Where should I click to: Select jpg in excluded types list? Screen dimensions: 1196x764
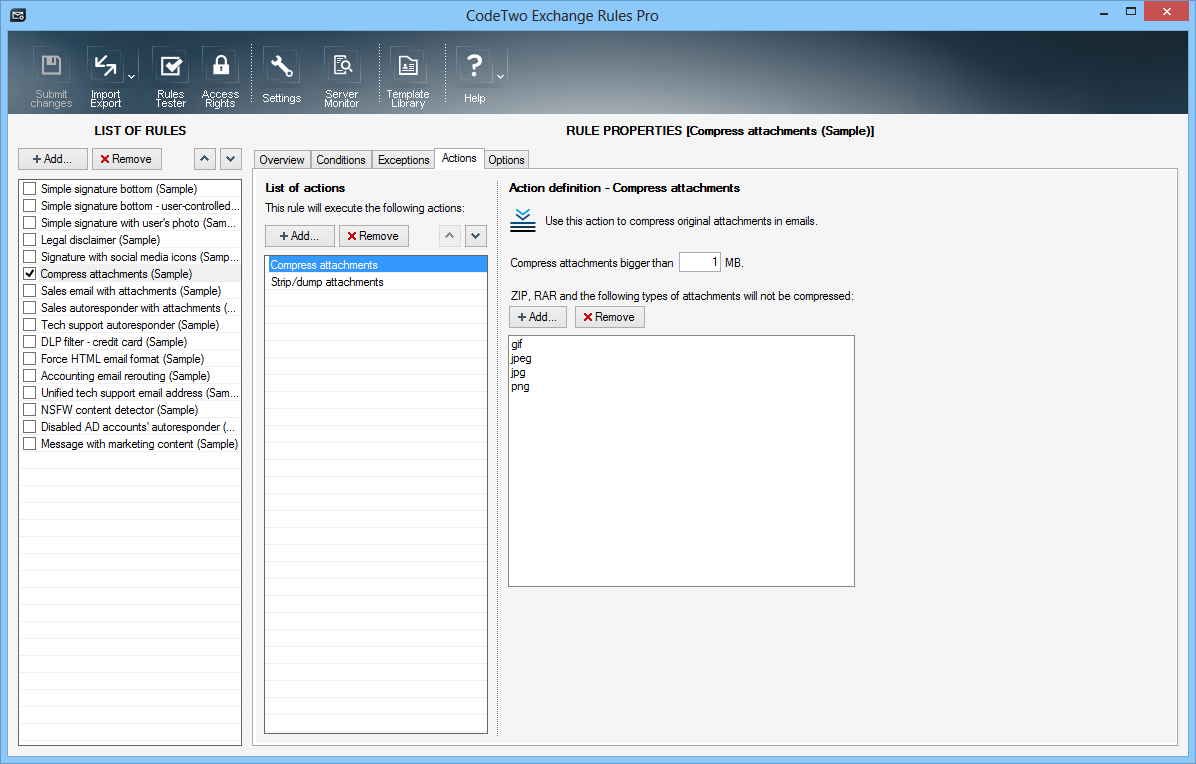[x=519, y=372]
